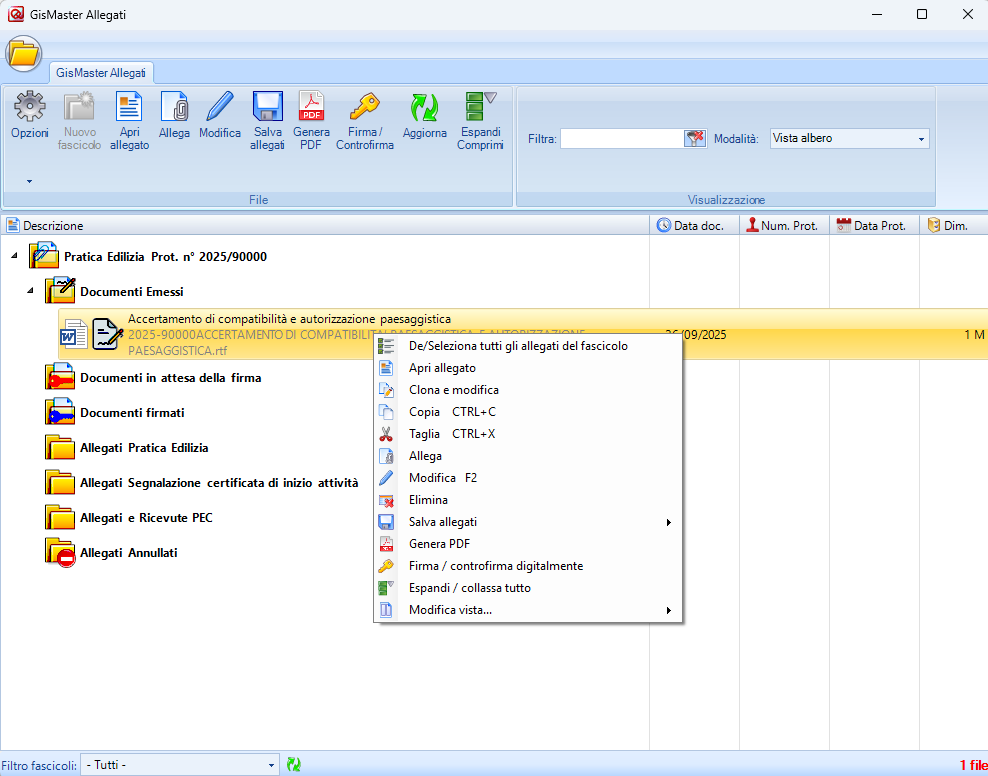Collapse the Documenti Emessi tree node
The height and width of the screenshot is (776, 988).
pyautogui.click(x=31, y=291)
